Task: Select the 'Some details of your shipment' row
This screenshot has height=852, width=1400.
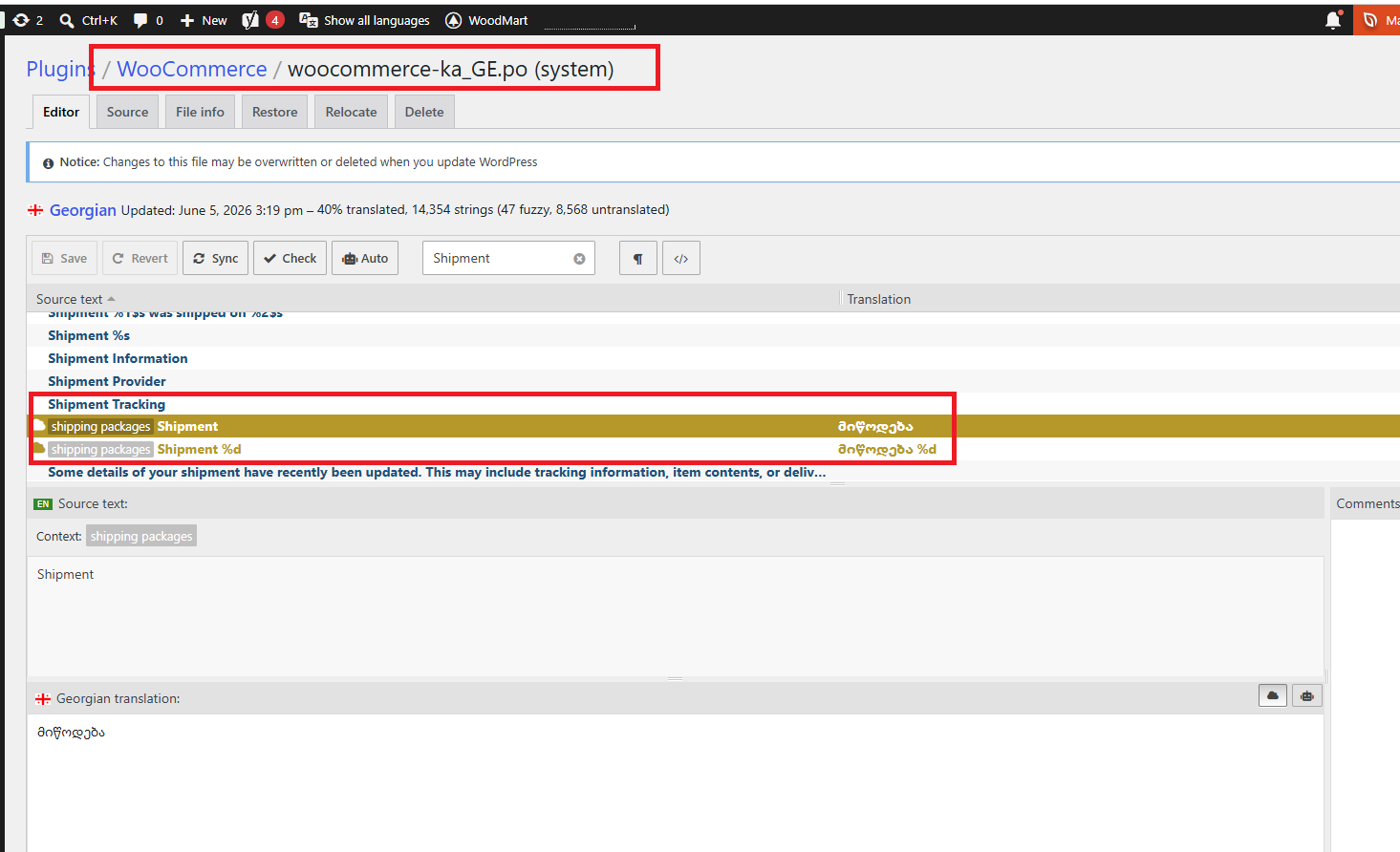Action: (714, 472)
